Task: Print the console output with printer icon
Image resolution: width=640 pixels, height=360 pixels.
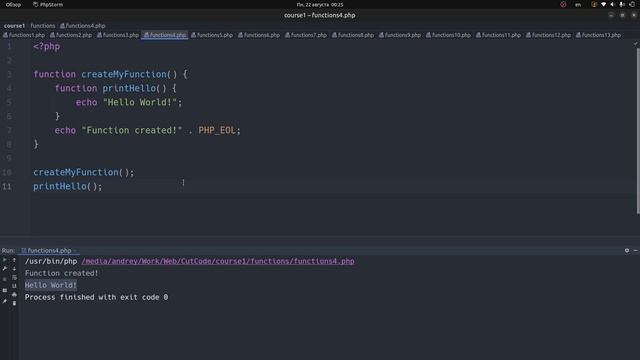Action: 14,295
